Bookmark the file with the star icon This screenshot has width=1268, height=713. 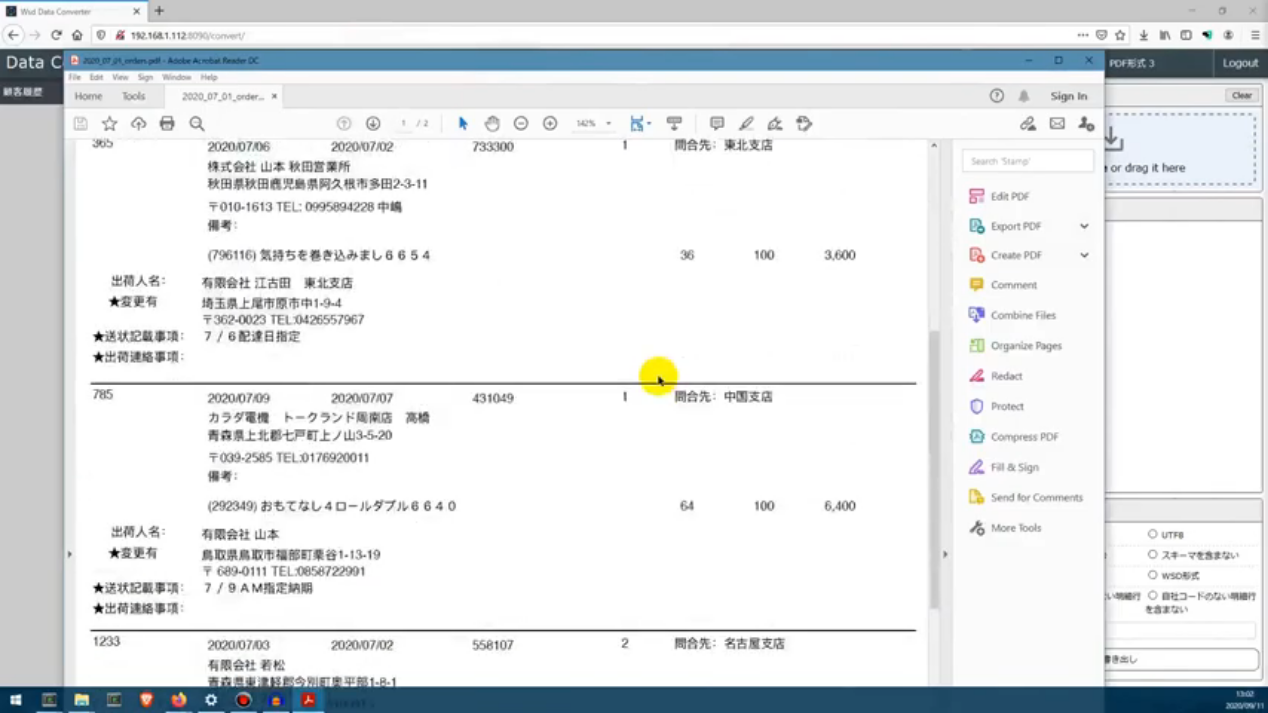pos(109,124)
